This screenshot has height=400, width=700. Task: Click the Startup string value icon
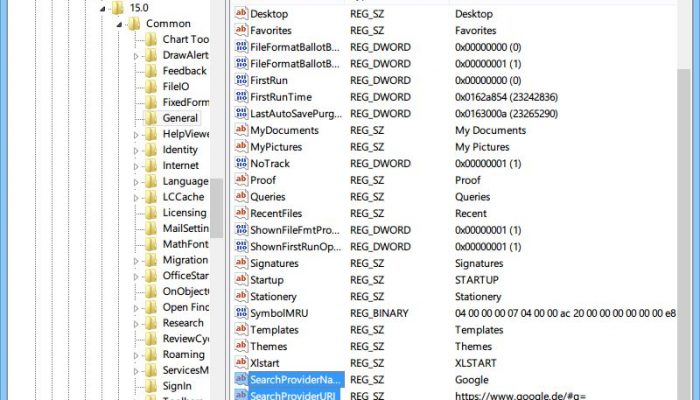(x=241, y=279)
